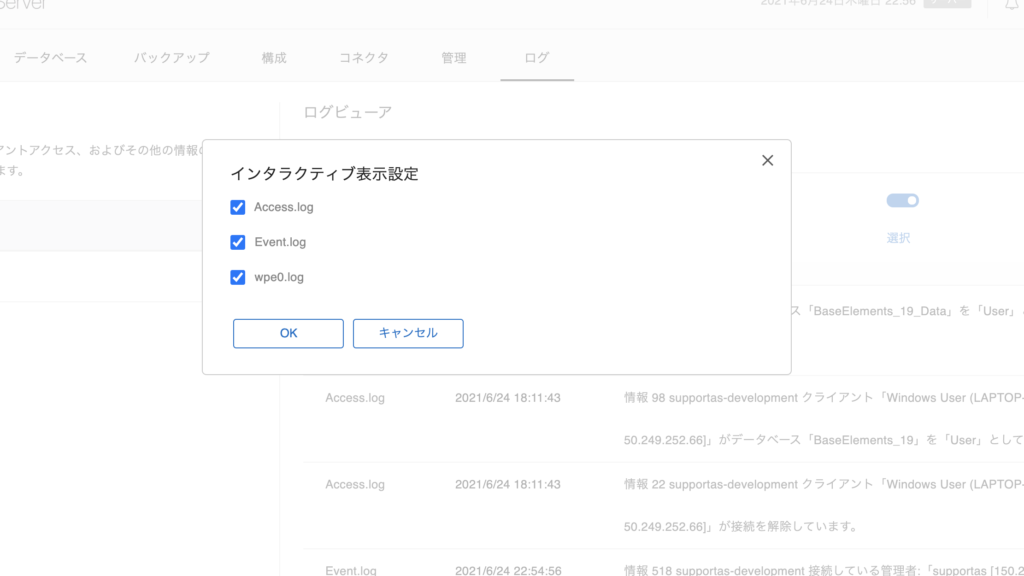
Task: Select the second Access.log row, disconnect message
Action: point(355,484)
